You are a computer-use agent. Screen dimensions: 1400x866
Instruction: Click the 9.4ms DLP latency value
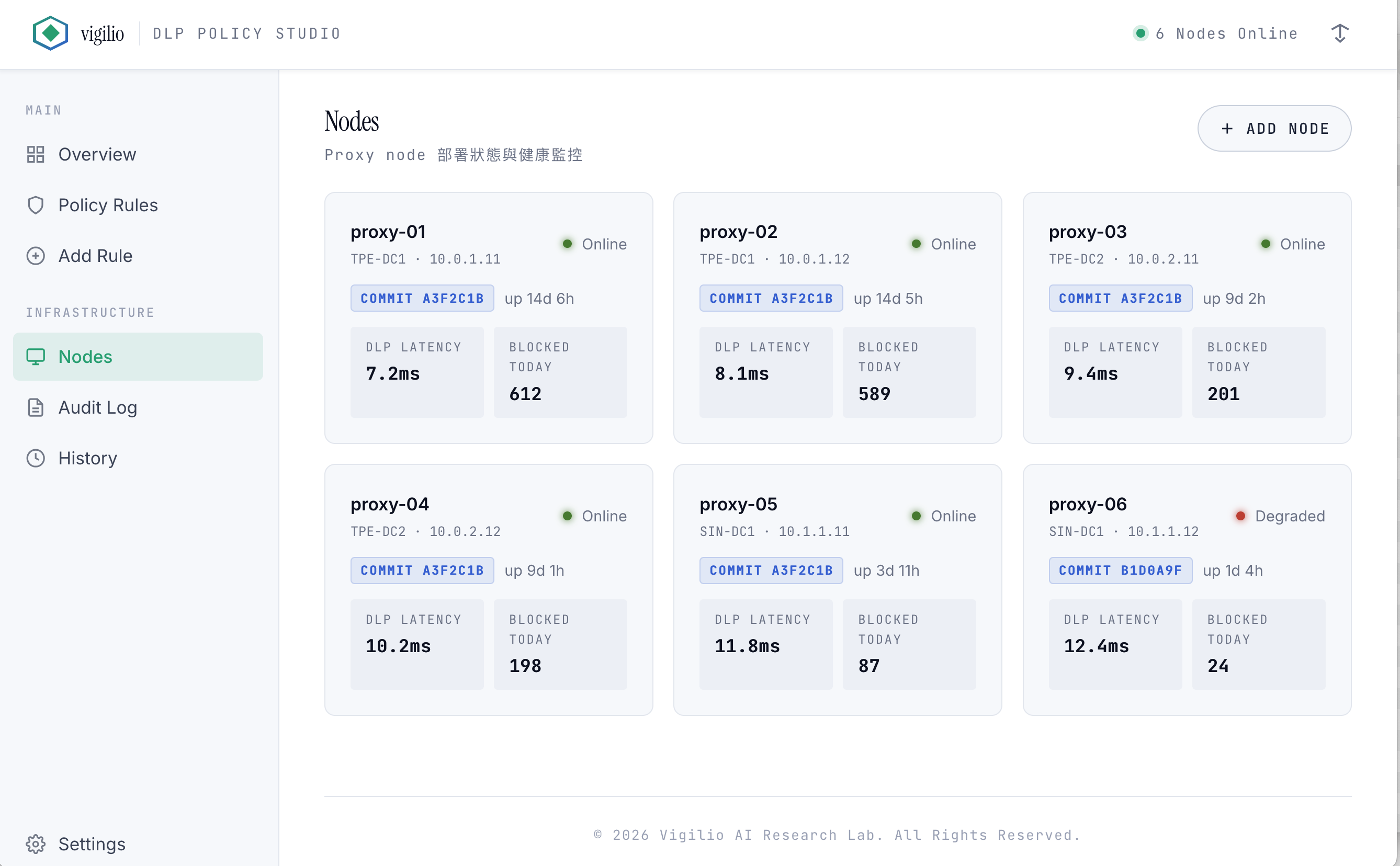click(x=1091, y=374)
